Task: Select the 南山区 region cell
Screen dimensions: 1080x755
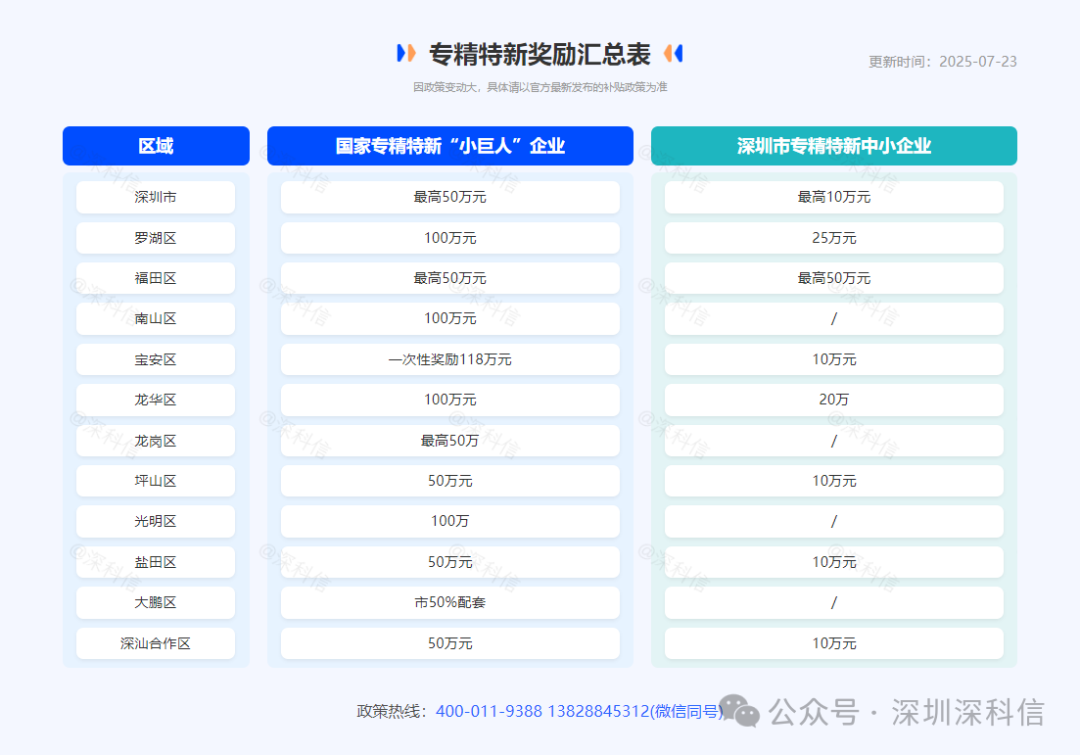Action: (x=155, y=319)
